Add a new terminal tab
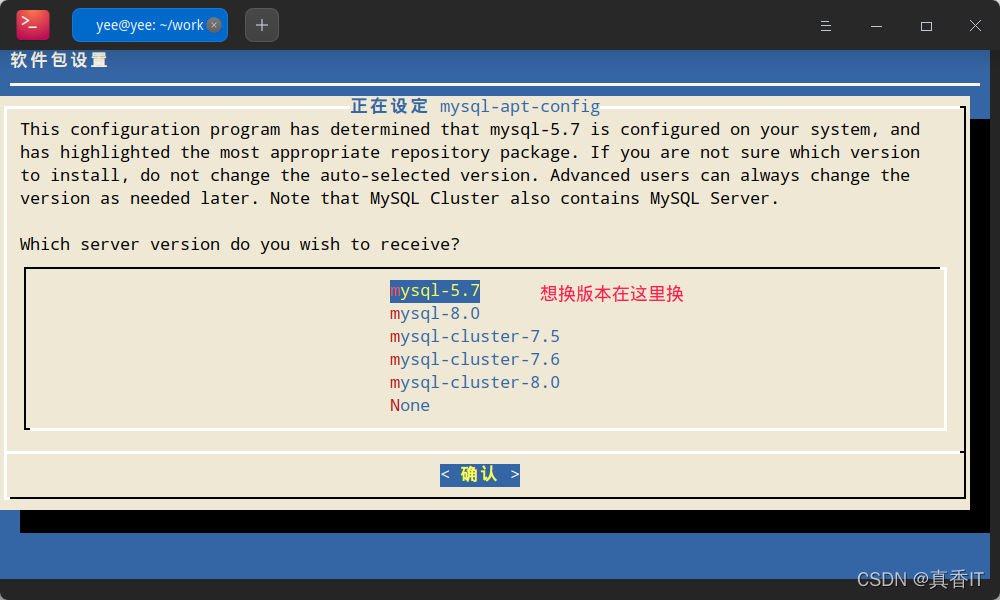This screenshot has height=600, width=1000. tap(261, 25)
